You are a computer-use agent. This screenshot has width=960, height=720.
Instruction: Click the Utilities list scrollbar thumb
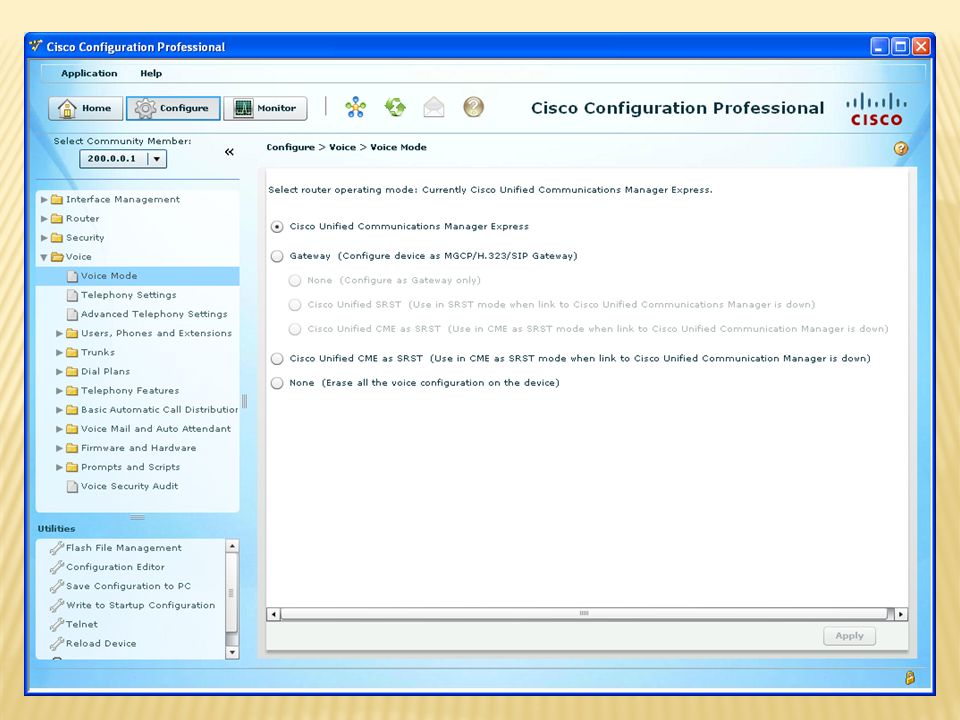tap(231, 593)
